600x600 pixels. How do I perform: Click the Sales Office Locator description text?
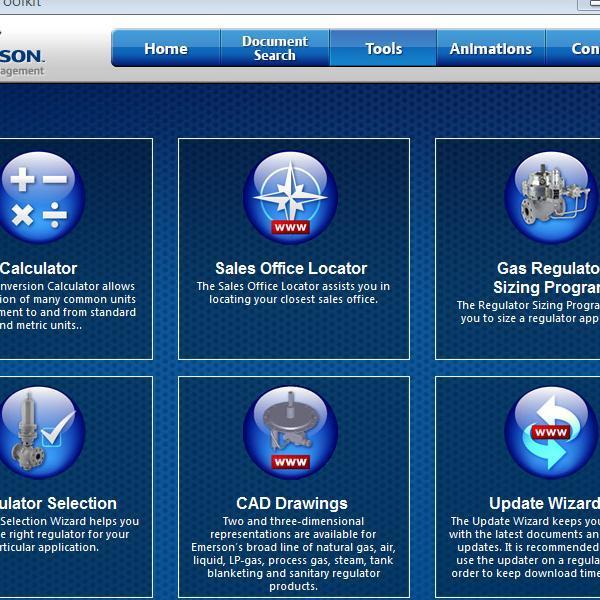point(293,293)
